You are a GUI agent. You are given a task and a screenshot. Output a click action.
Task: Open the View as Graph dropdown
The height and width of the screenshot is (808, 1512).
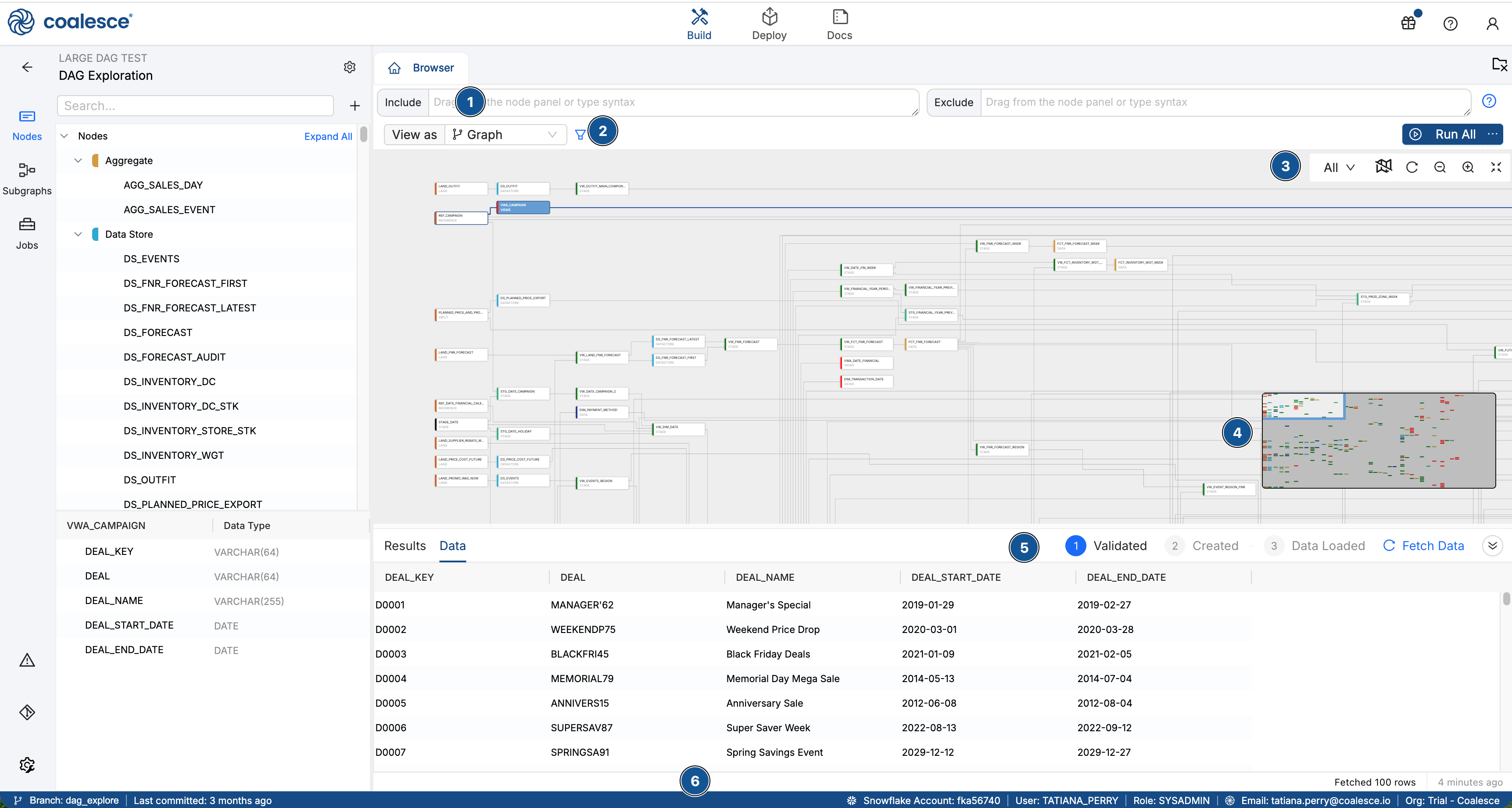[x=505, y=134]
